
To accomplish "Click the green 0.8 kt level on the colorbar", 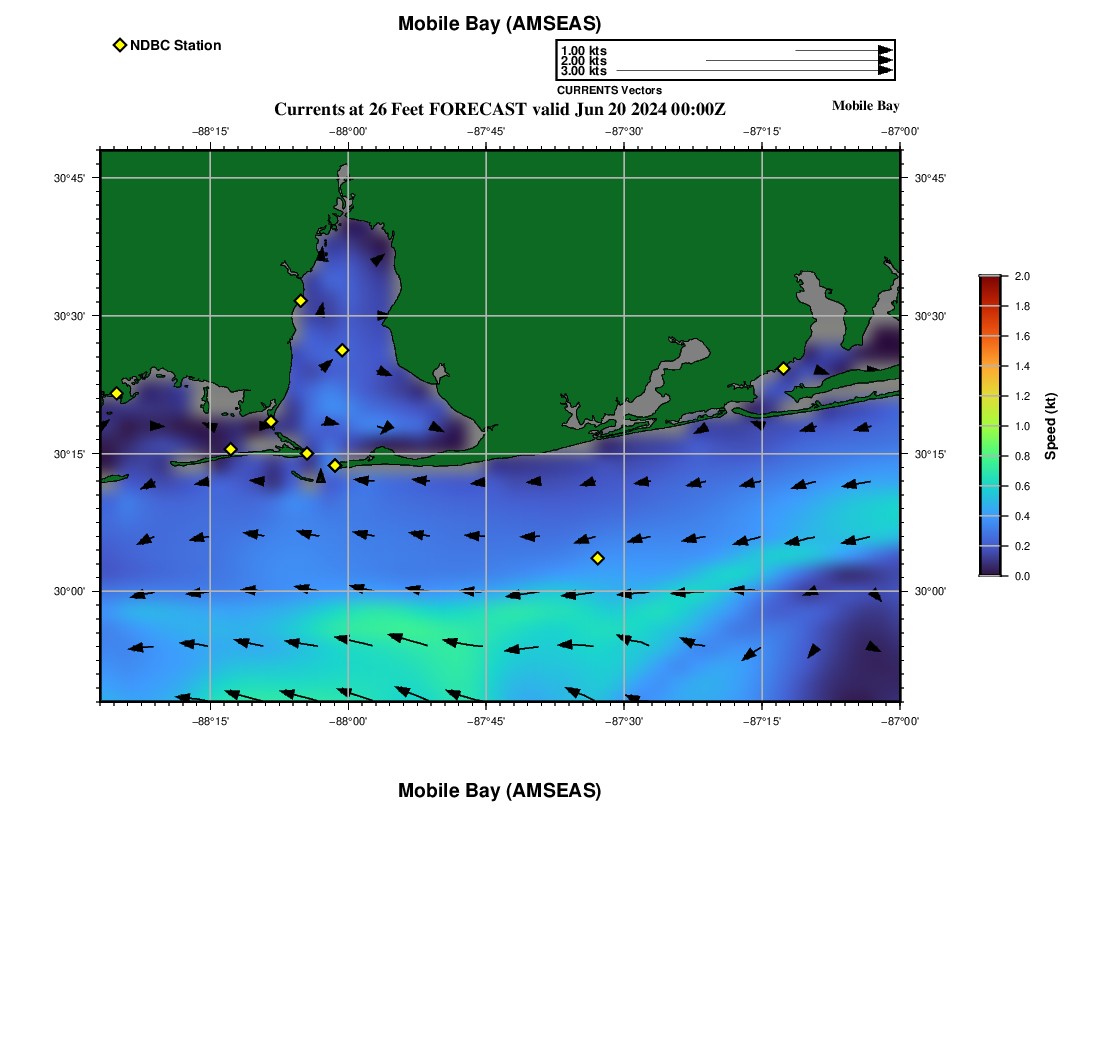I will click(x=989, y=456).
